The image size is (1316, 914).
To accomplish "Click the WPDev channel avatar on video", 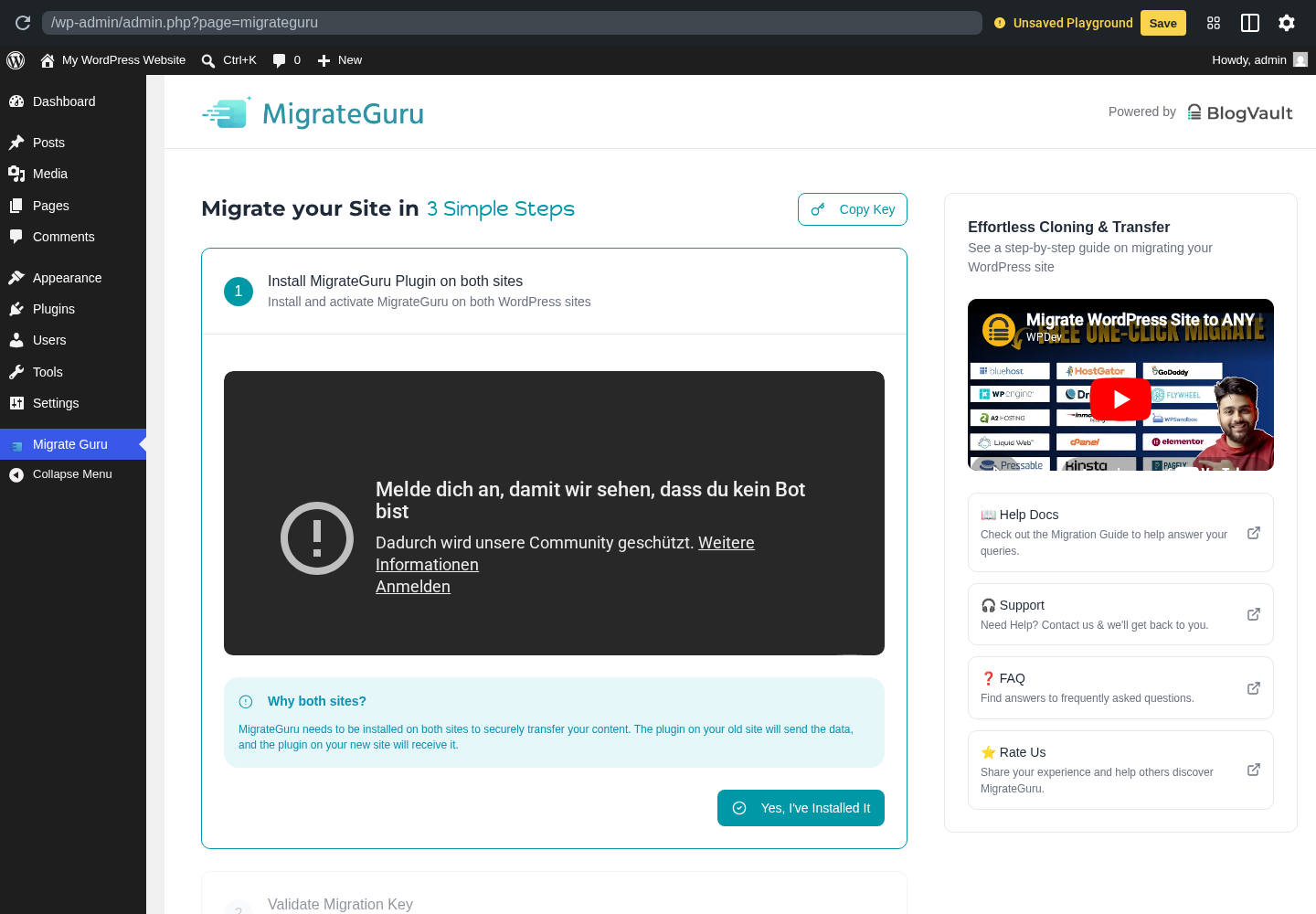I will 1000,329.
